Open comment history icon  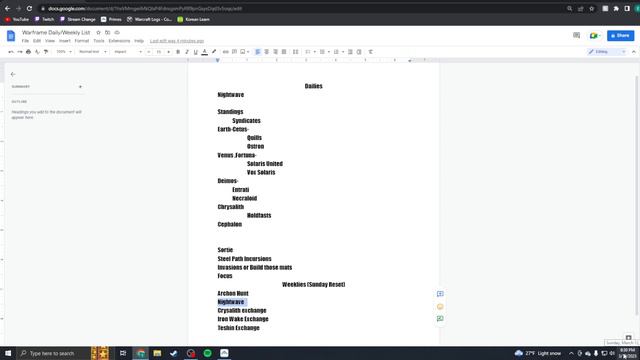tap(576, 36)
